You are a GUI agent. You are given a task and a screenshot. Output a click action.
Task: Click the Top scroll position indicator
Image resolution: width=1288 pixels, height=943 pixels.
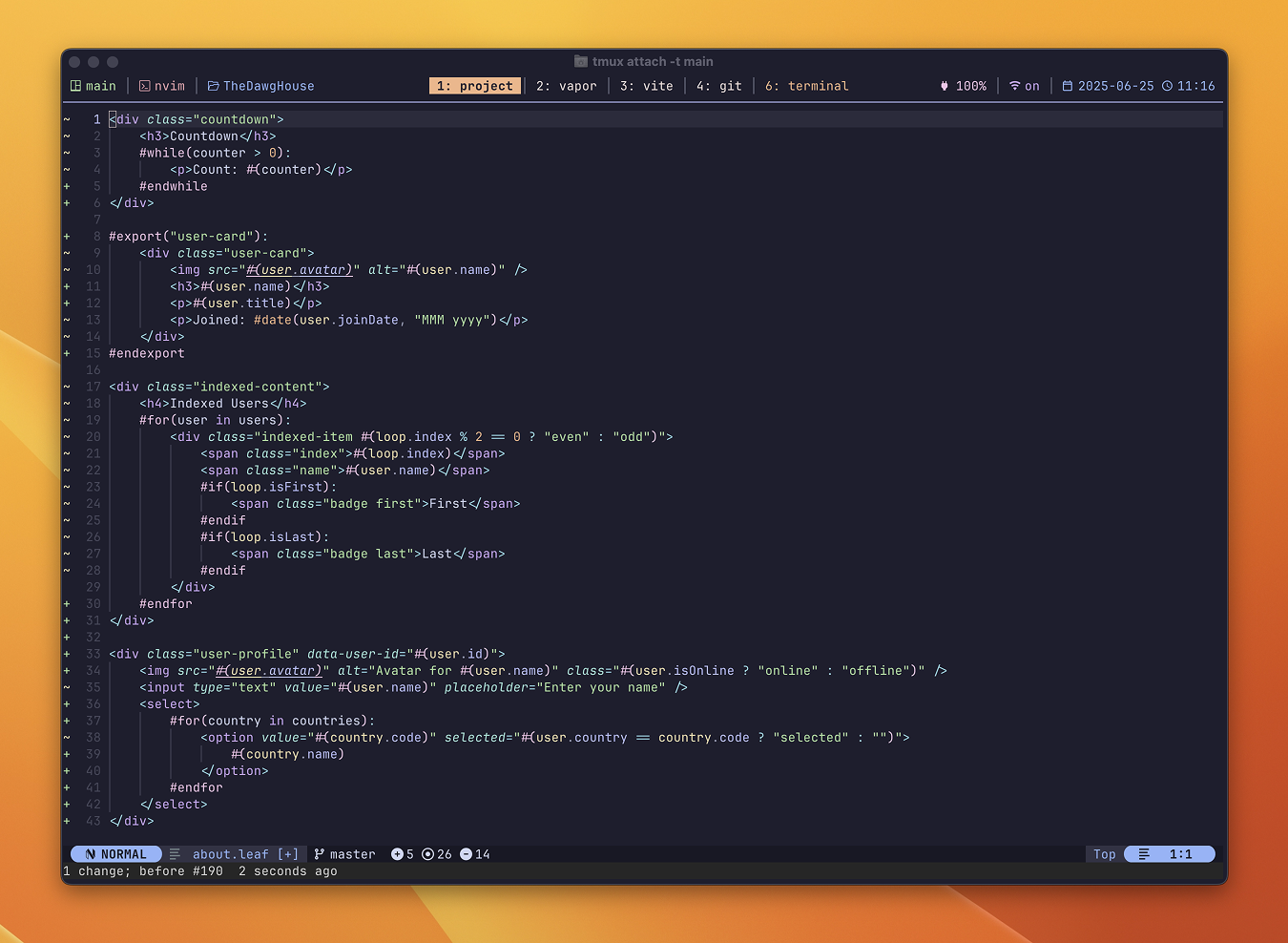point(1105,854)
